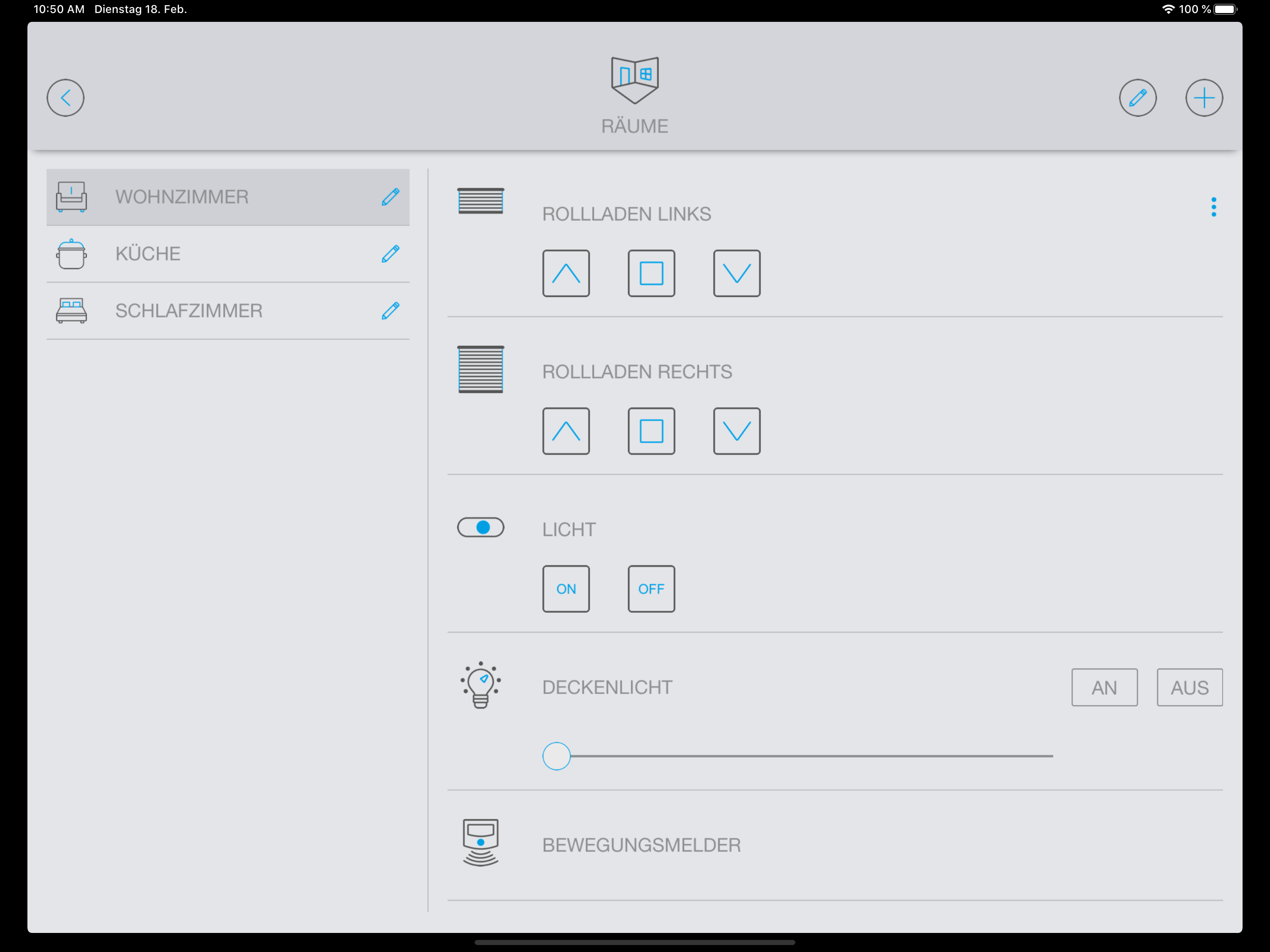Image resolution: width=1270 pixels, height=952 pixels.
Task: Click the Deckenlicht label
Action: pos(607,688)
